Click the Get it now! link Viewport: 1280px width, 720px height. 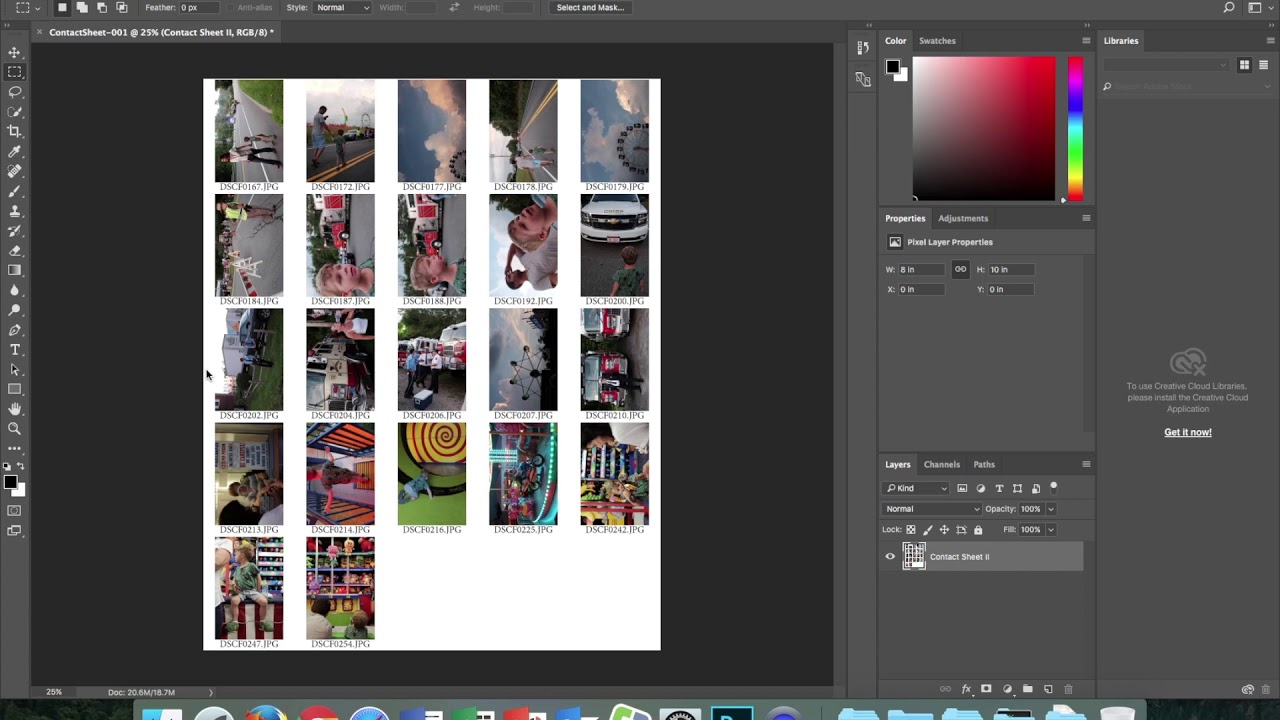[1187, 432]
